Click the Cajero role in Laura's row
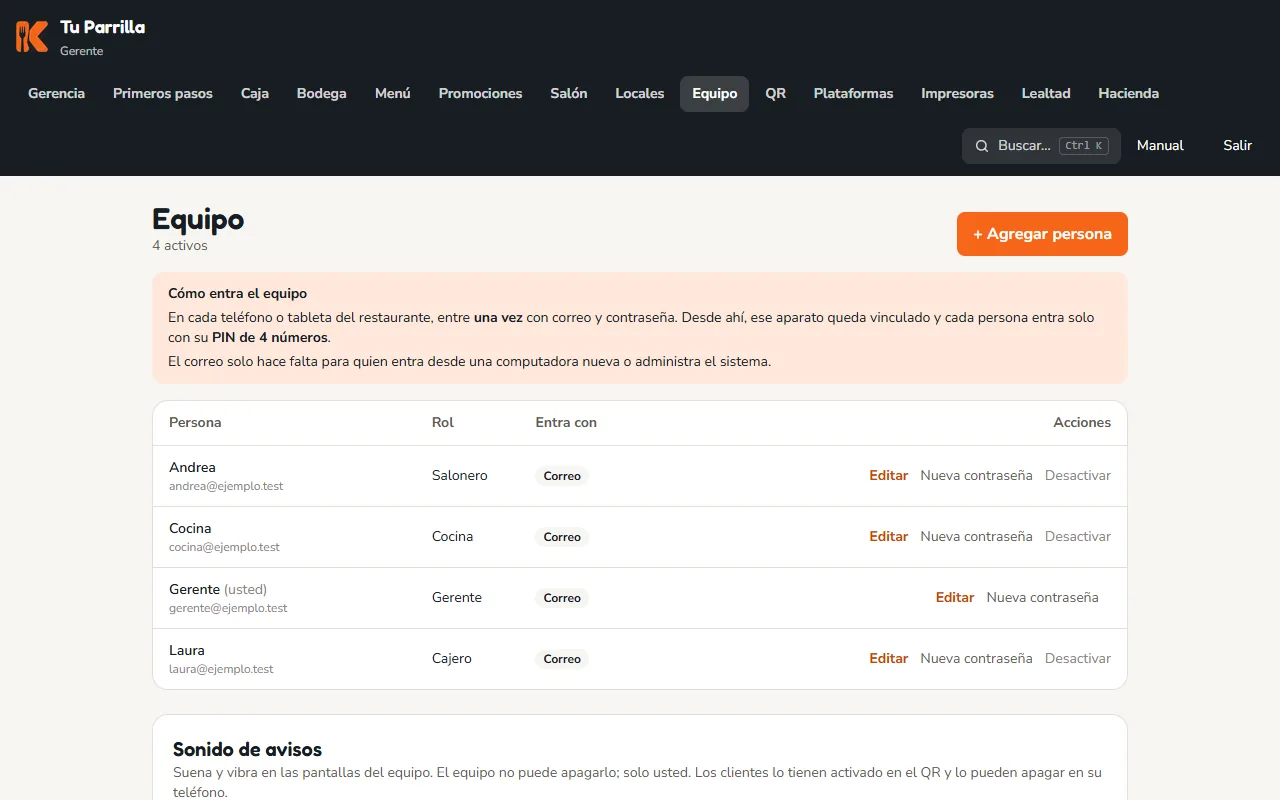The height and width of the screenshot is (800, 1280). [452, 659]
